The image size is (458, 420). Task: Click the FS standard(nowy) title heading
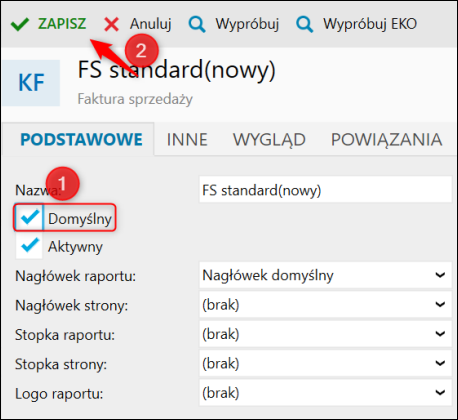click(x=177, y=70)
